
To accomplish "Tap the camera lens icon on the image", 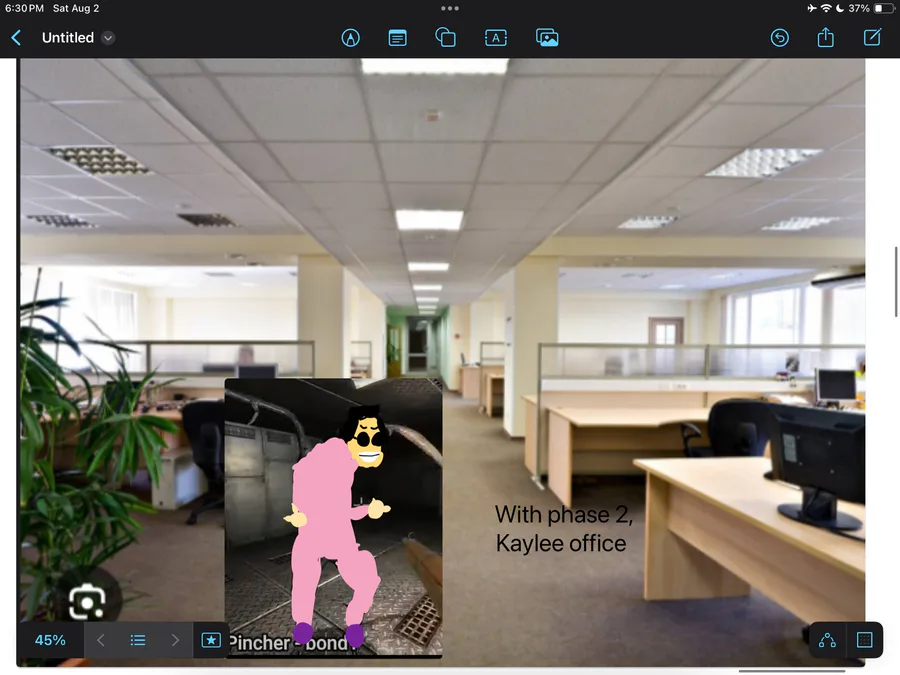I will (87, 602).
